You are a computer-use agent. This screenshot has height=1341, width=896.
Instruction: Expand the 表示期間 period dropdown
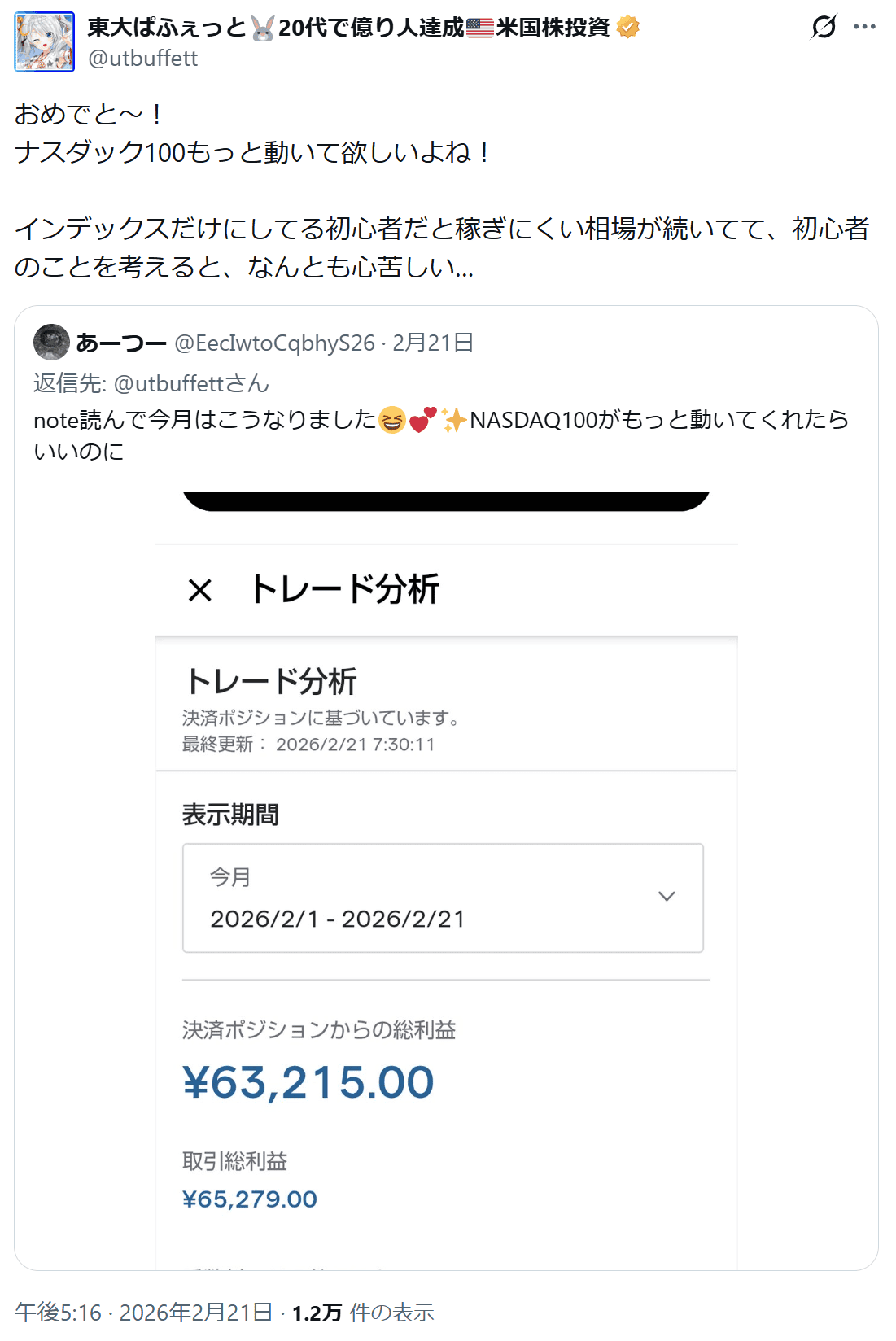[x=442, y=898]
